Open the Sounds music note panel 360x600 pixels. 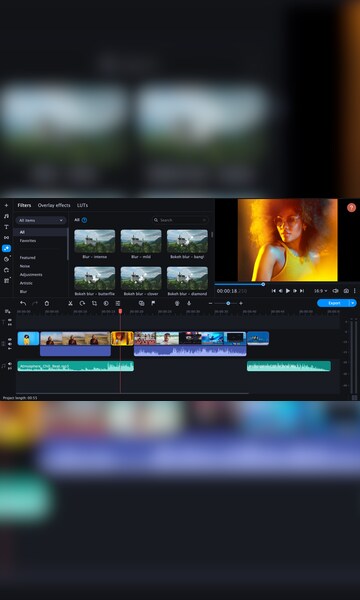pyautogui.click(x=6, y=216)
